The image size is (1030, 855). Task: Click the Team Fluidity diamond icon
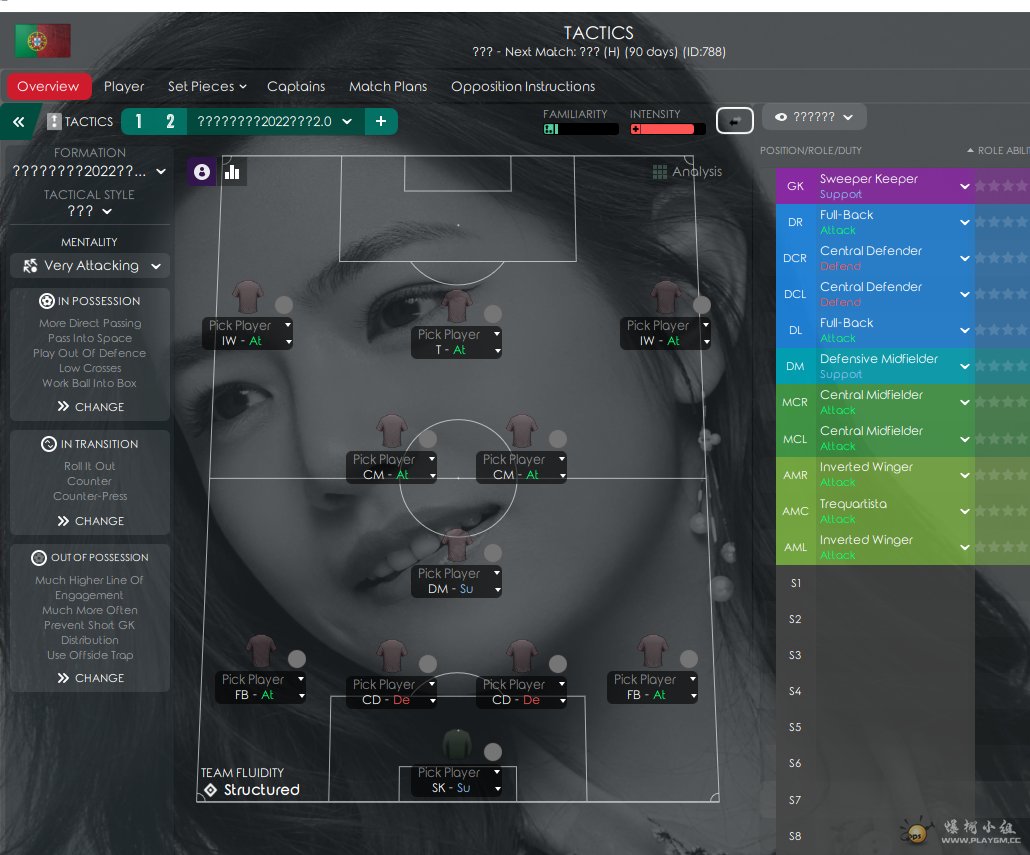pyautogui.click(x=210, y=790)
